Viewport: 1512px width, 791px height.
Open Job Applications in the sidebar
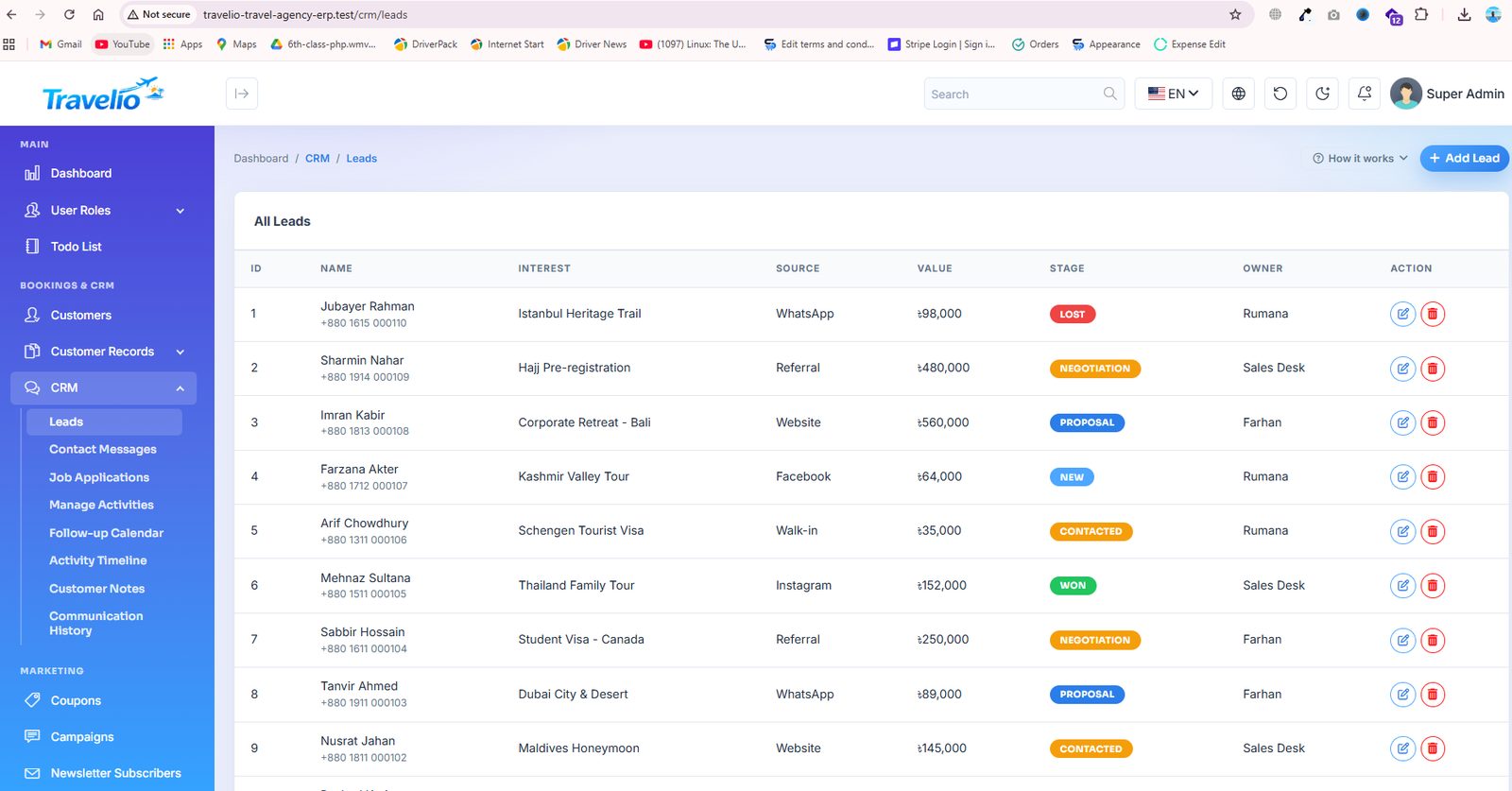click(x=99, y=477)
